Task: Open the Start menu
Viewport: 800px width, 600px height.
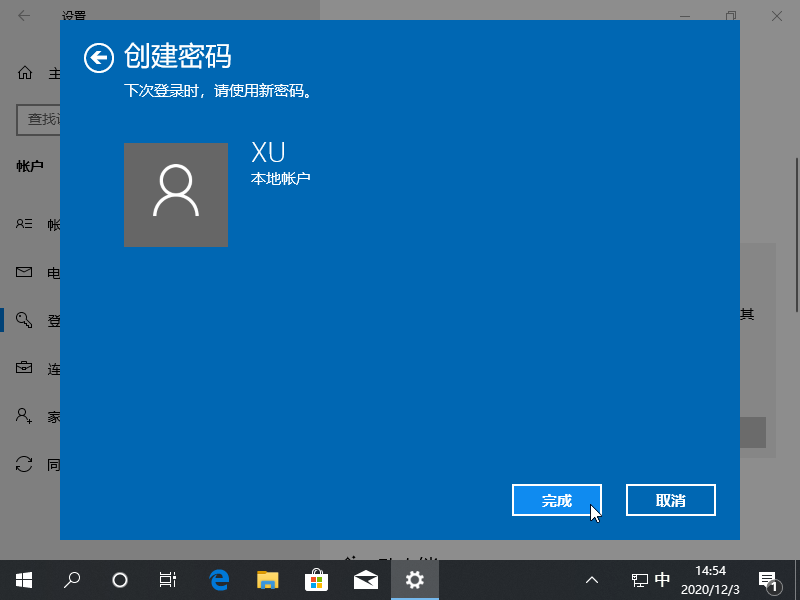Action: click(x=22, y=579)
